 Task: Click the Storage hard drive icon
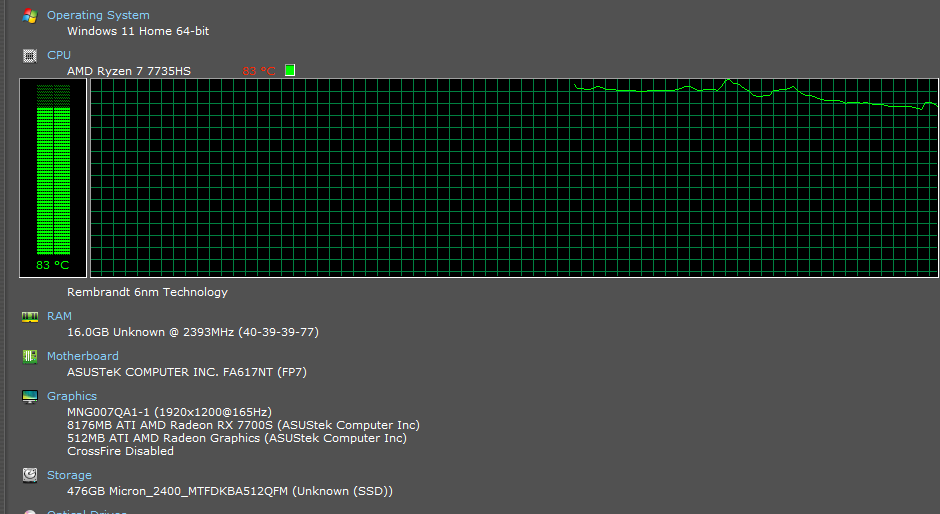[29, 475]
